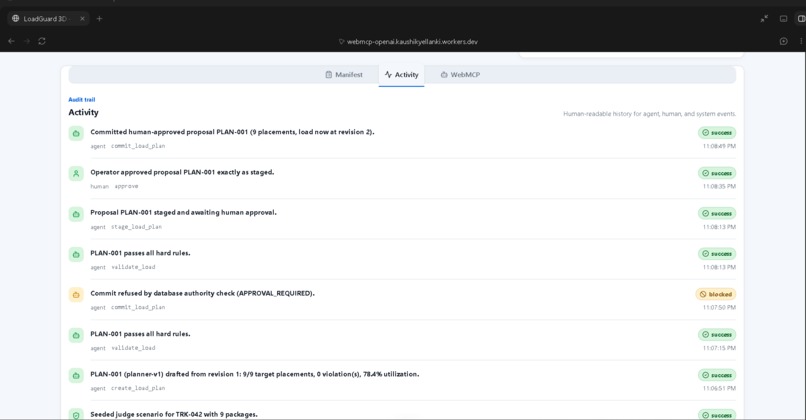The width and height of the screenshot is (806, 420).
Task: Click the 11:07:50 PM timestamp
Action: click(719, 307)
